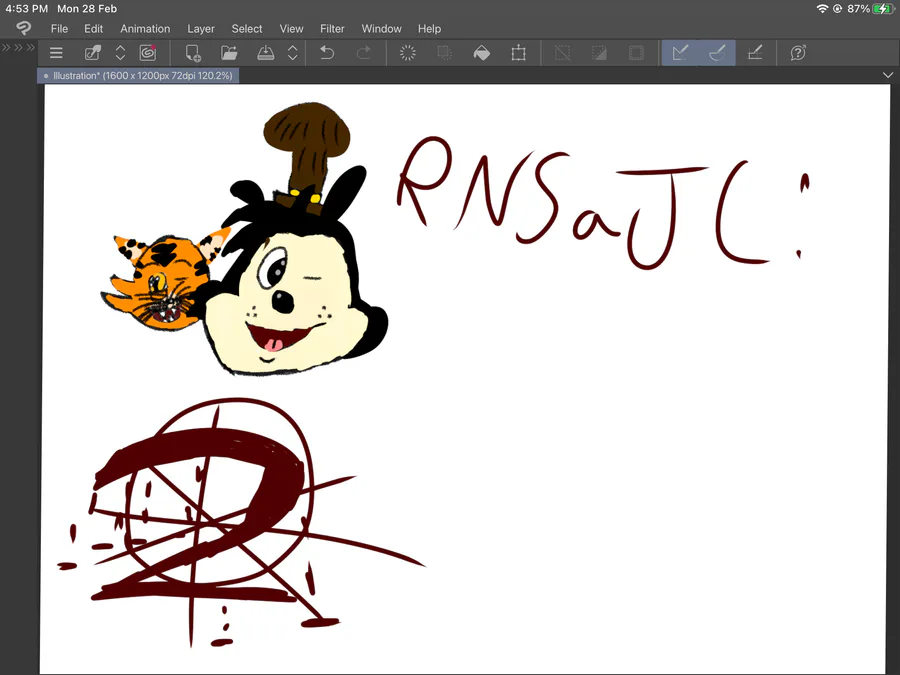Click the battery indicator in status bar
This screenshot has width=900, height=675.
click(883, 9)
